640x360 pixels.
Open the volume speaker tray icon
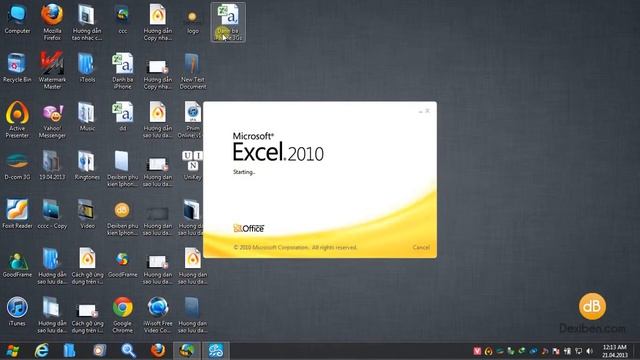[589, 351]
